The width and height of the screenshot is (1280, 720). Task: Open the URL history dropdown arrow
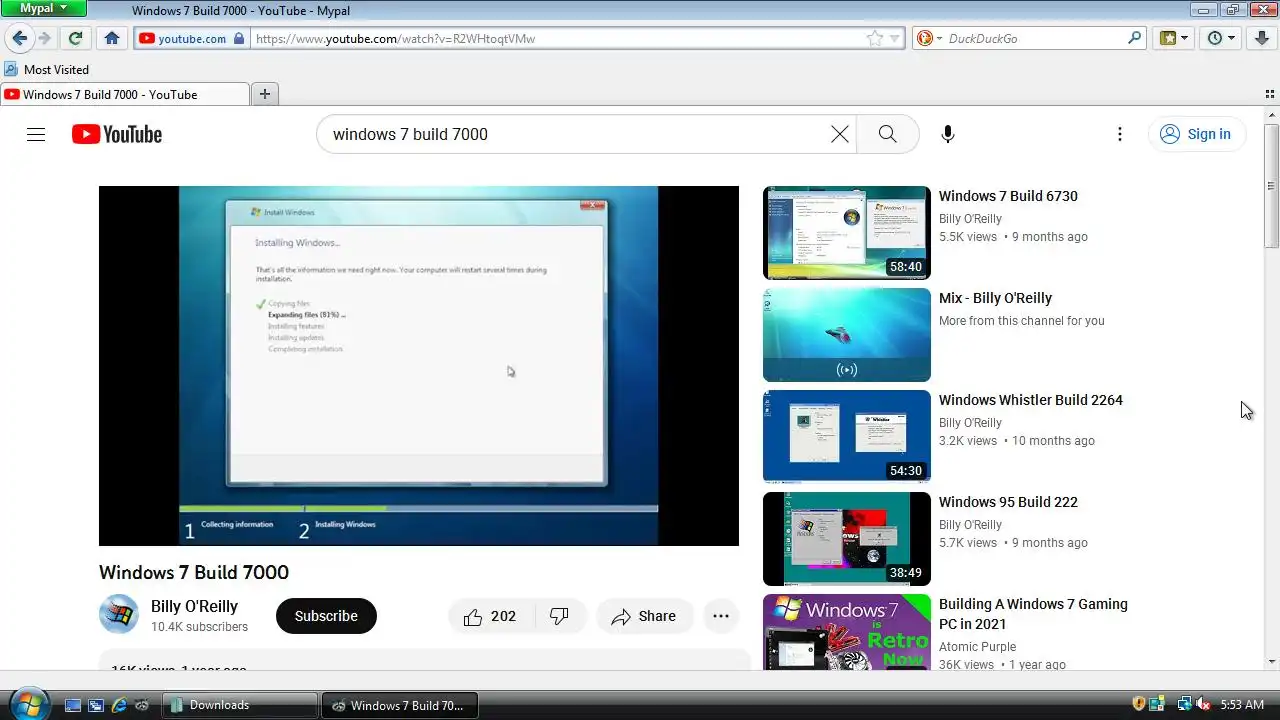pos(895,38)
